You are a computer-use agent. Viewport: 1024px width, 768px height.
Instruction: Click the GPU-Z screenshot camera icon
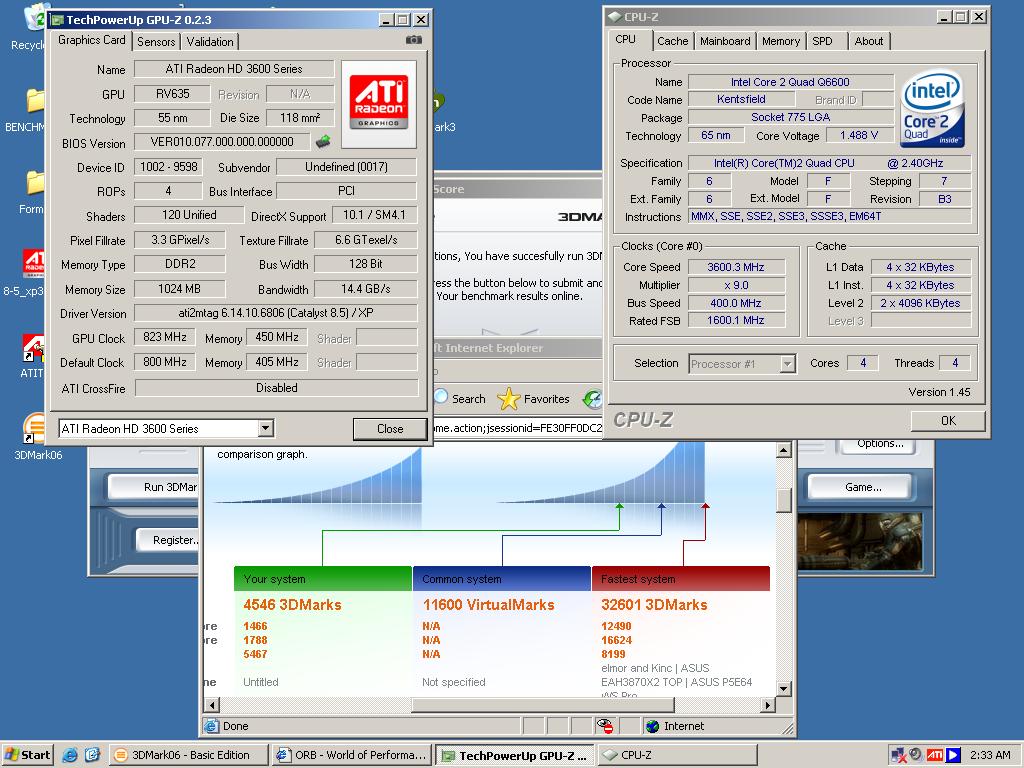click(x=413, y=40)
